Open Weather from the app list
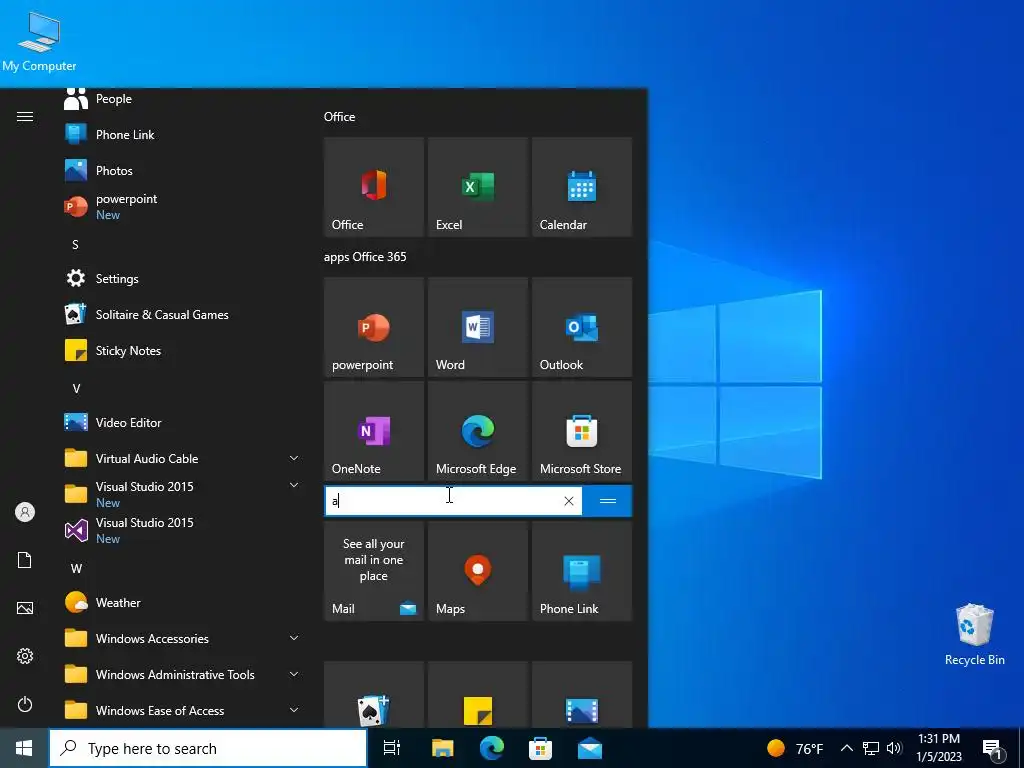Viewport: 1024px width, 768px height. click(183, 602)
